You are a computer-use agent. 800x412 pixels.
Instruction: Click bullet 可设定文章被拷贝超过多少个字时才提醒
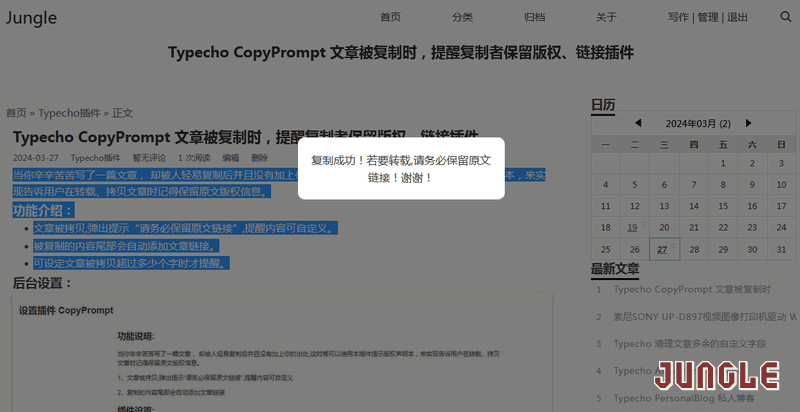click(x=132, y=263)
